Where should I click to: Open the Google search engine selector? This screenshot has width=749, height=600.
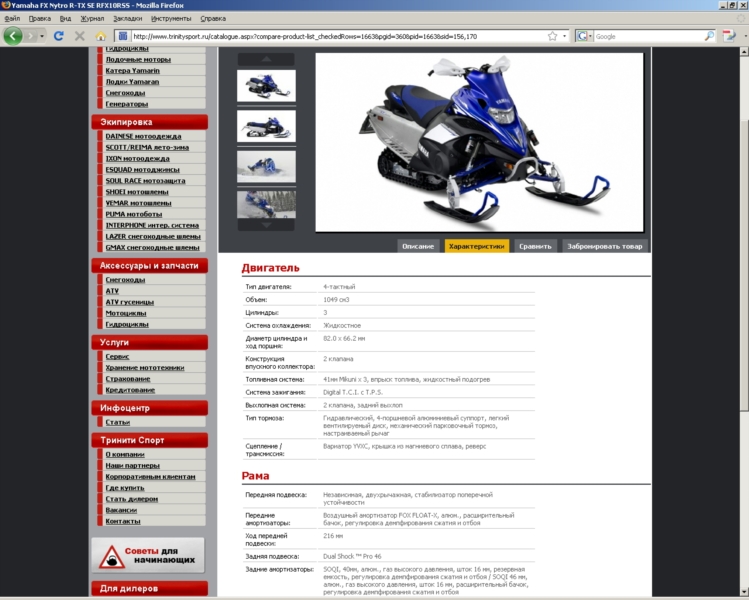[584, 36]
